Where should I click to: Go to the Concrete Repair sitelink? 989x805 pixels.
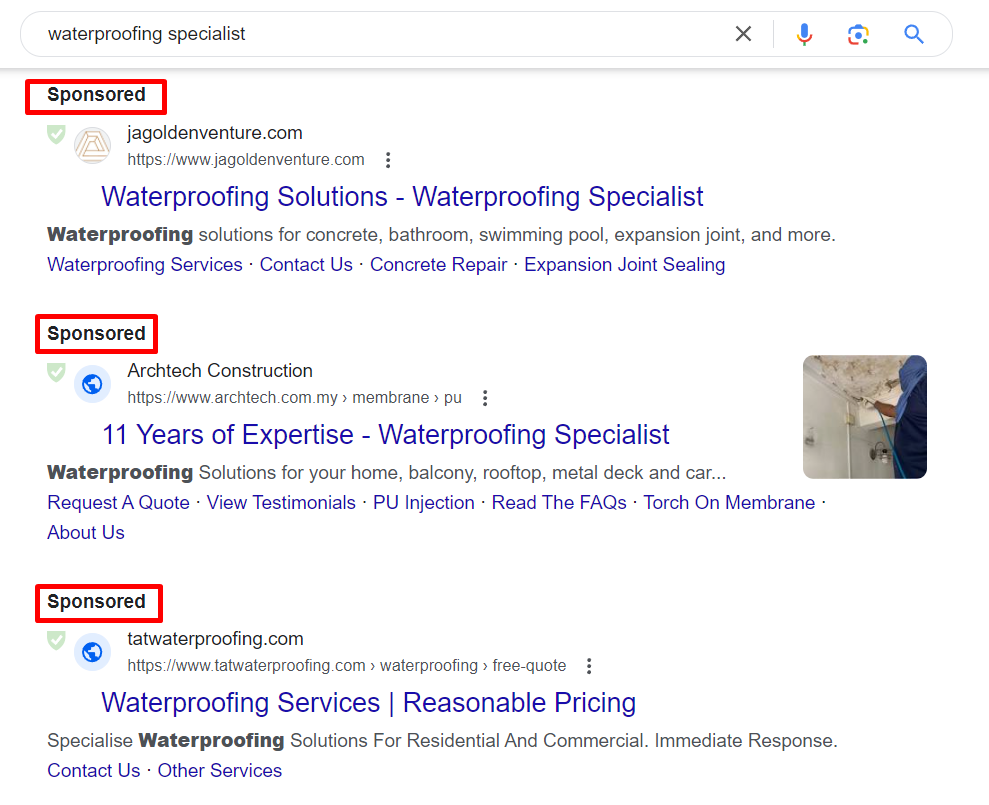(x=438, y=265)
